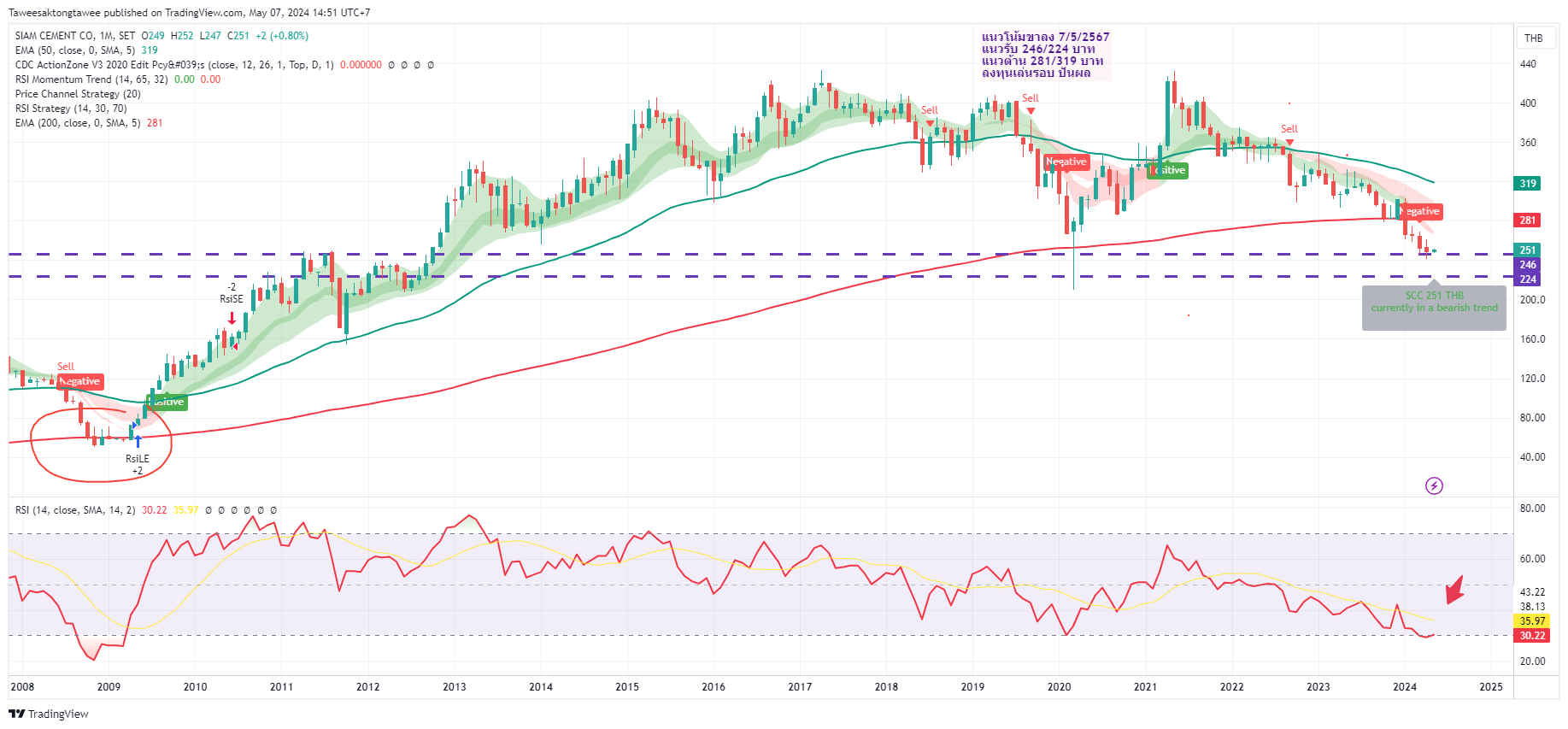Select the RSI Strategy (14, 30, 70) legend
This screenshot has height=729, width=1568.
click(71, 109)
